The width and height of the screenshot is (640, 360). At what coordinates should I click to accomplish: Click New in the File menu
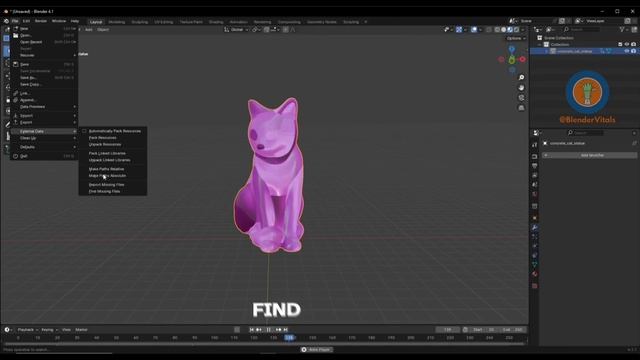coord(44,29)
